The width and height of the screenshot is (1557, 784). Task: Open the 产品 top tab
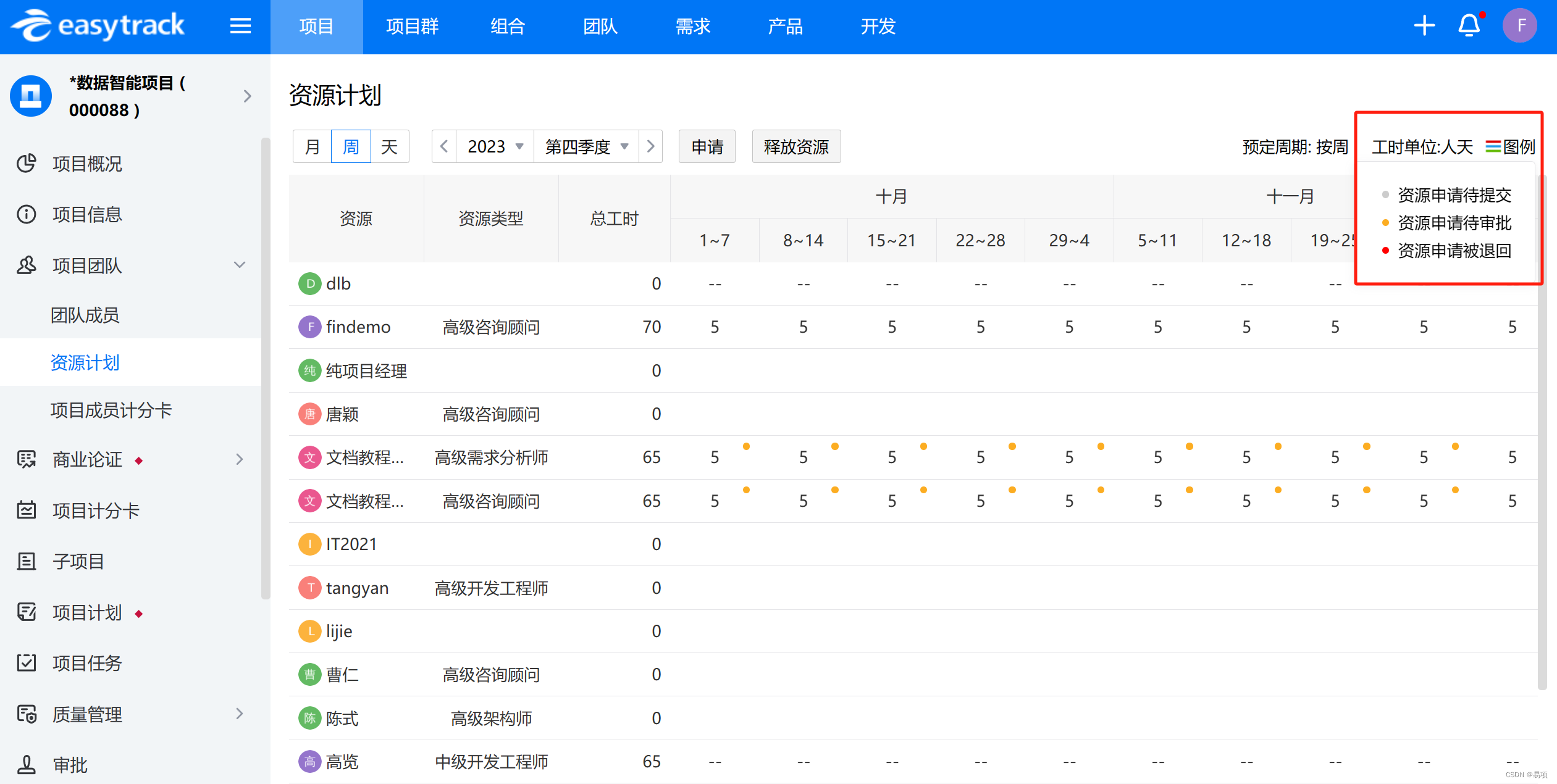[x=786, y=27]
